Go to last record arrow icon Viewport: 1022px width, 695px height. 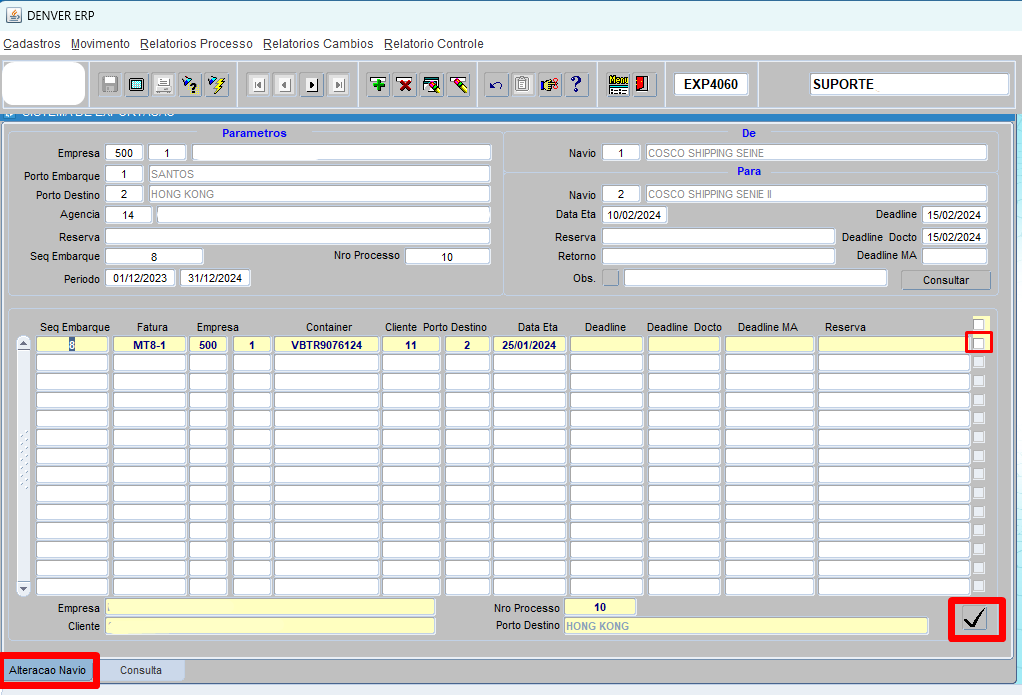click(338, 85)
